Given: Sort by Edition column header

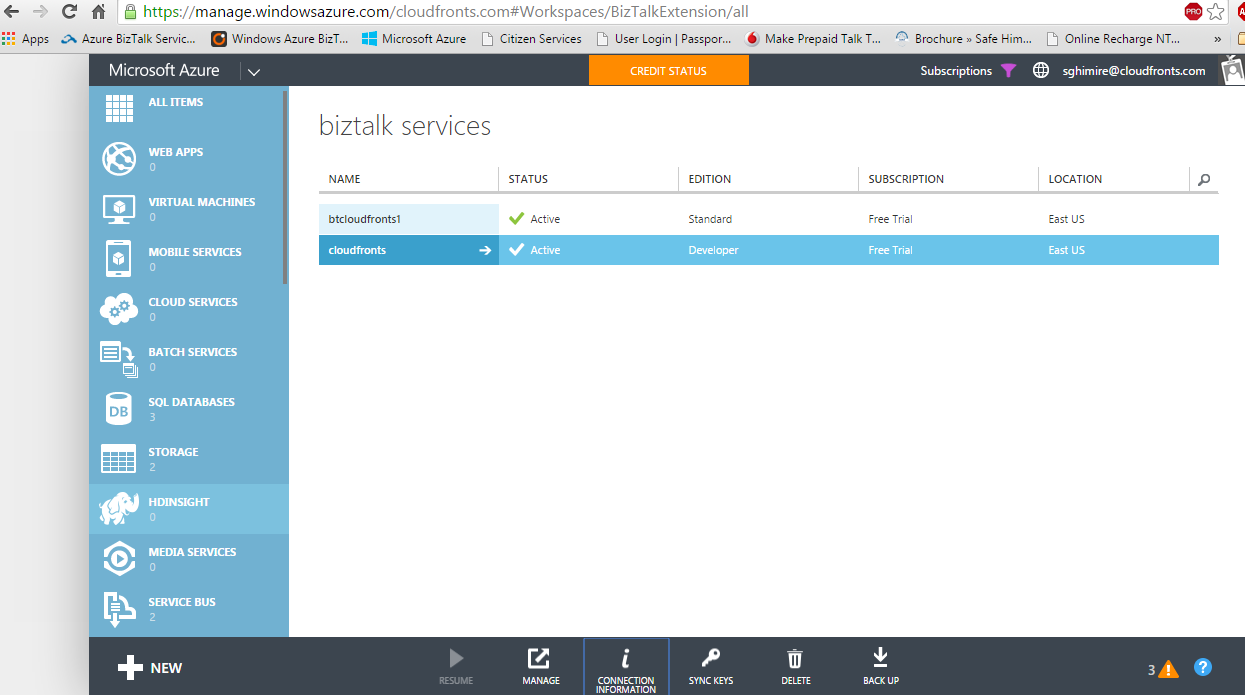Looking at the screenshot, I should click(710, 179).
